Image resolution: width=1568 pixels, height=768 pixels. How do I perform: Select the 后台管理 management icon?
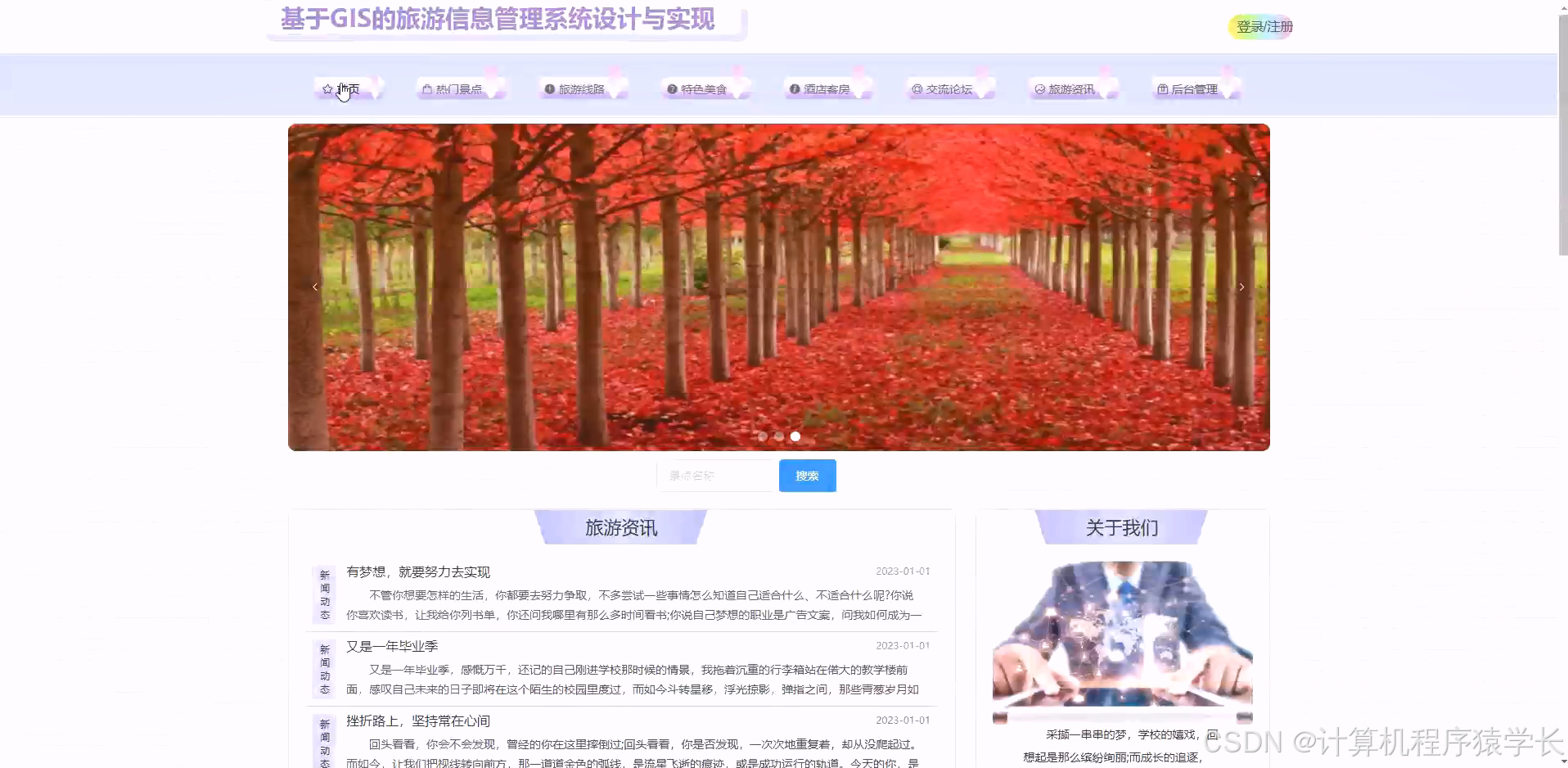pos(1163,89)
